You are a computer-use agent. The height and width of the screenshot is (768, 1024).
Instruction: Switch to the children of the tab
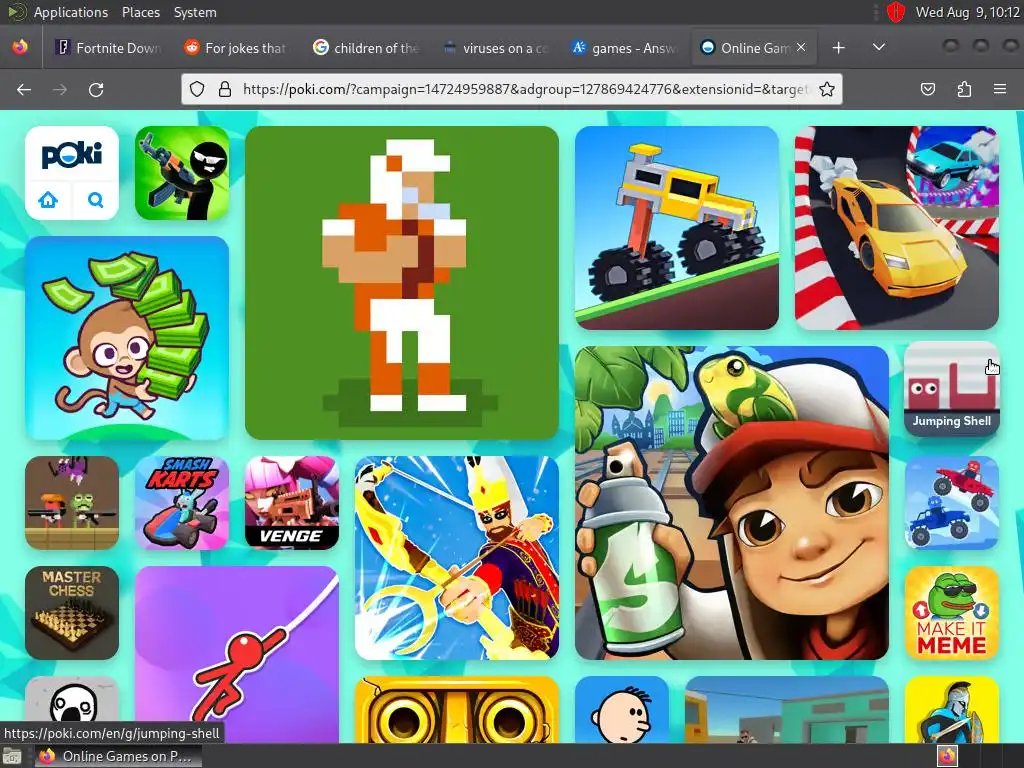pyautogui.click(x=366, y=48)
